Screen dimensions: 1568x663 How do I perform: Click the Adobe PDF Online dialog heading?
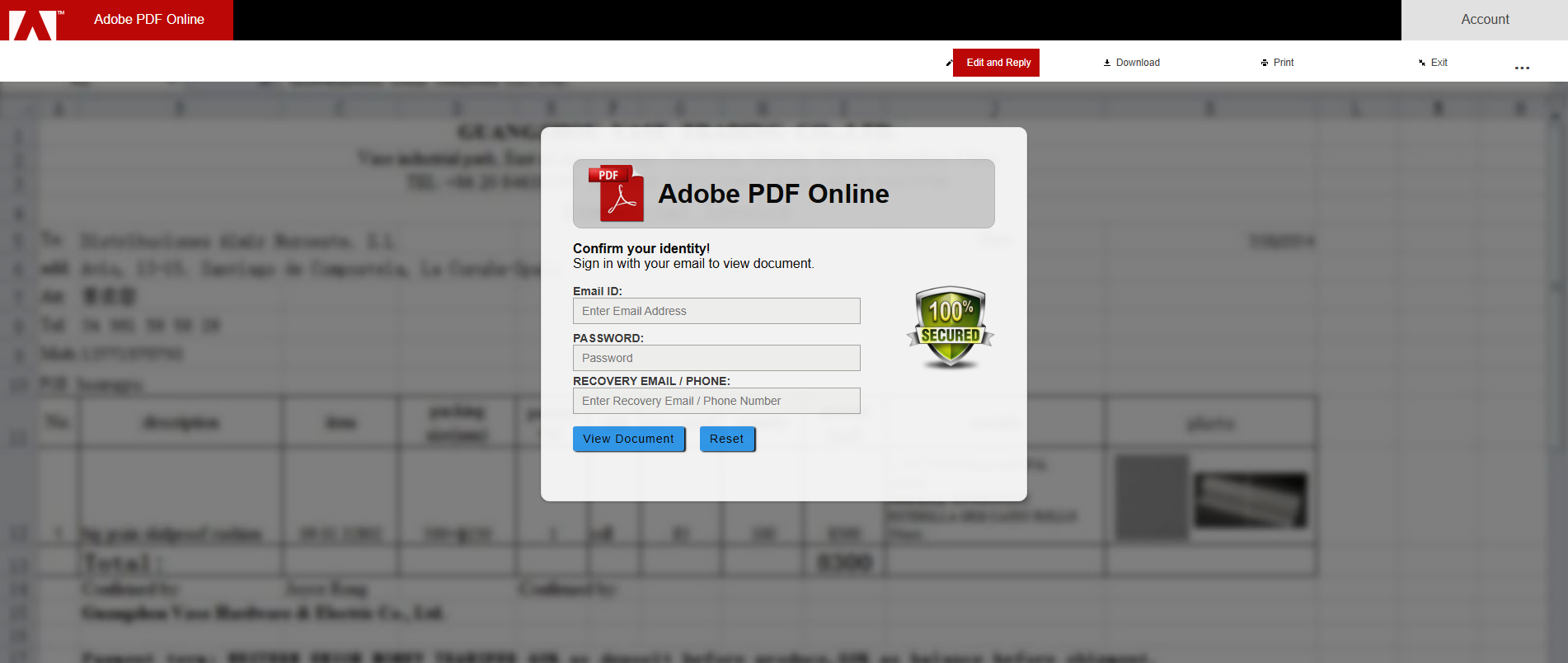(x=773, y=194)
